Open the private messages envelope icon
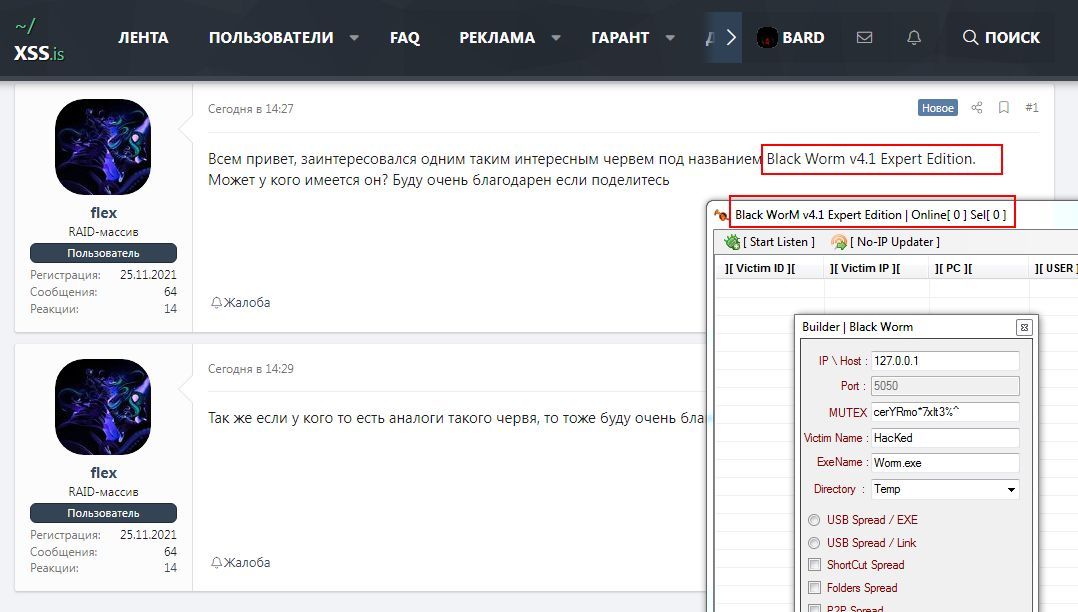The width and height of the screenshot is (1078, 612). 864,38
